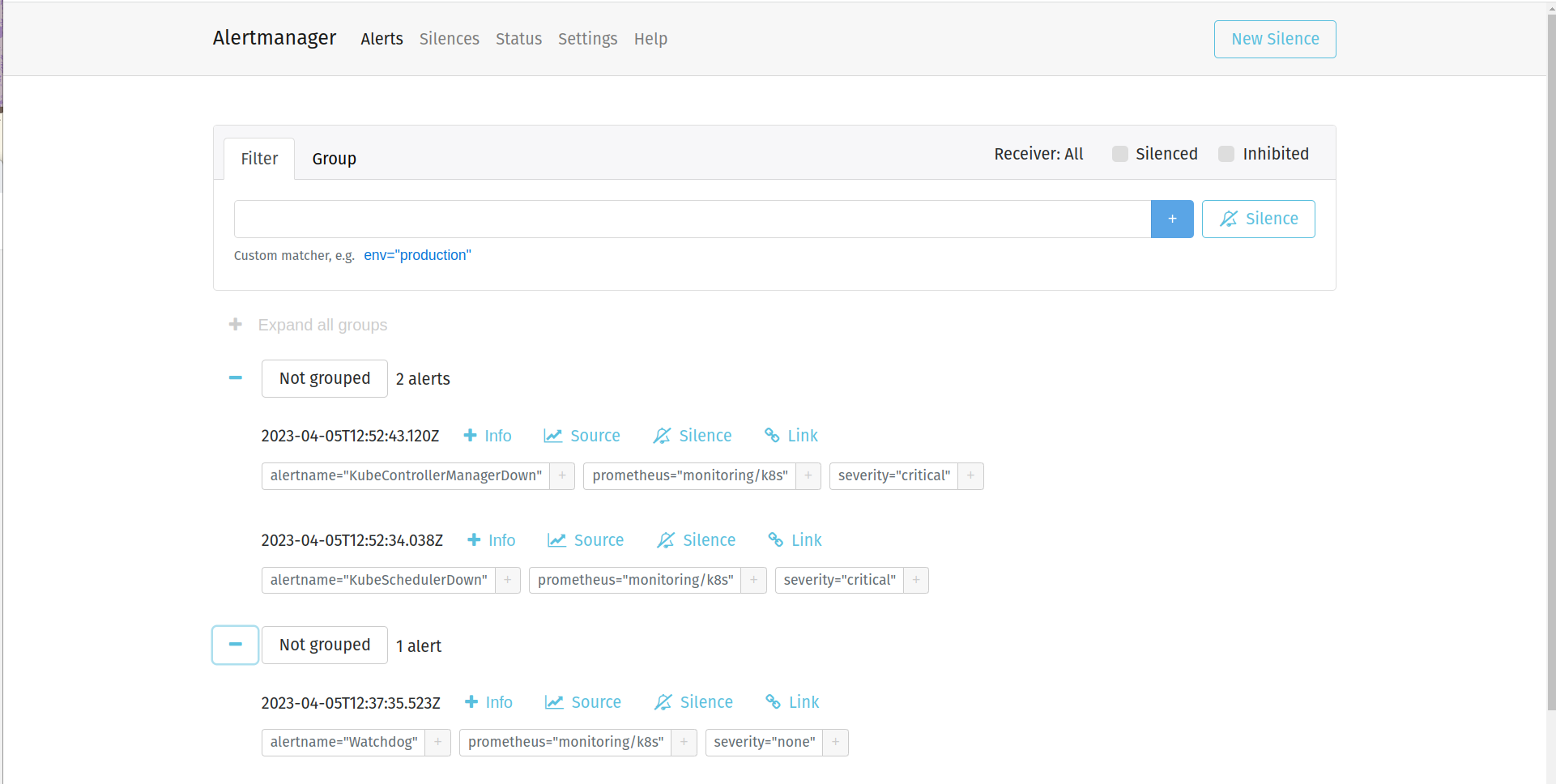This screenshot has width=1556, height=784.
Task: Silence the Watchdog alert
Action: pyautogui.click(x=694, y=702)
